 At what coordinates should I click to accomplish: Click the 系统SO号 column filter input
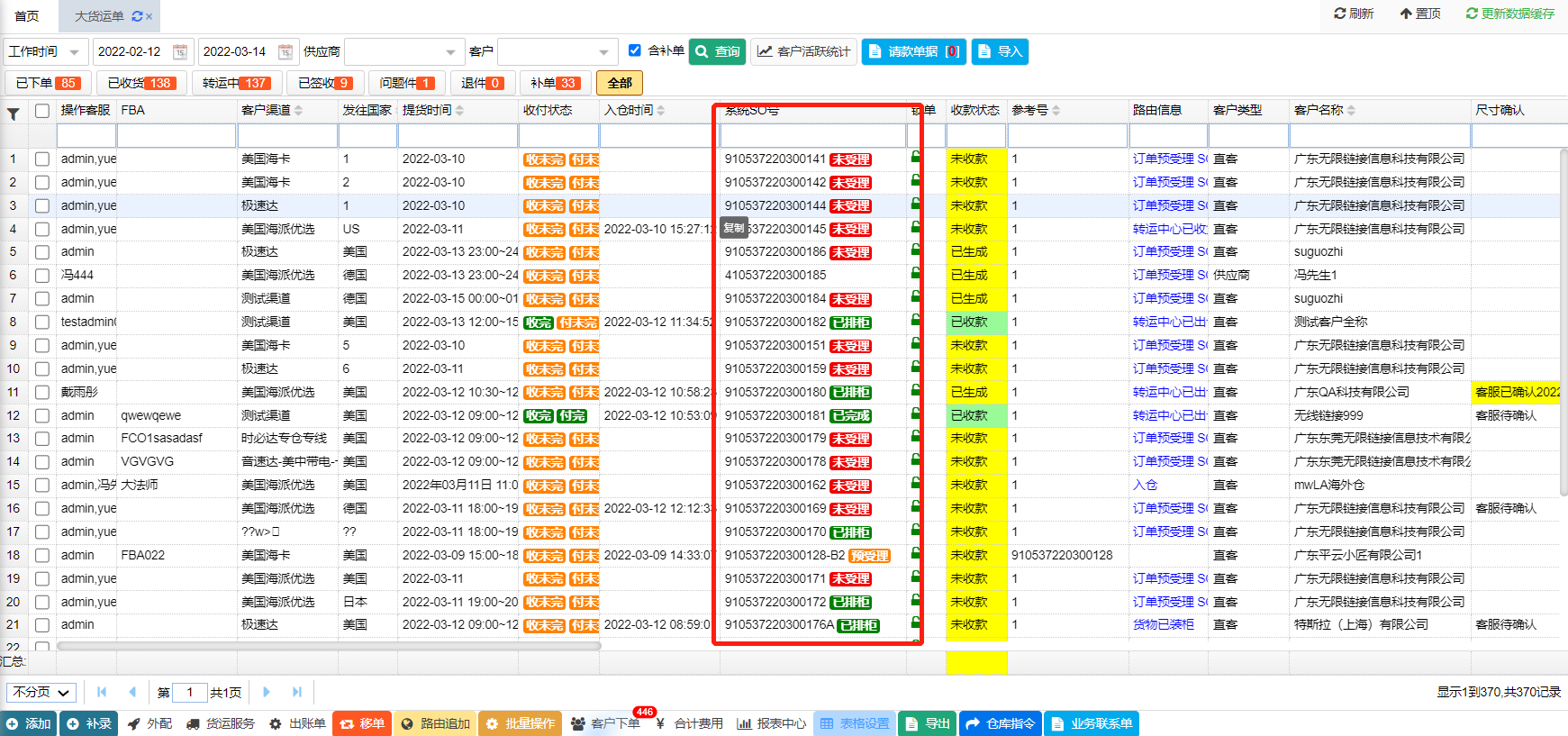[x=812, y=136]
